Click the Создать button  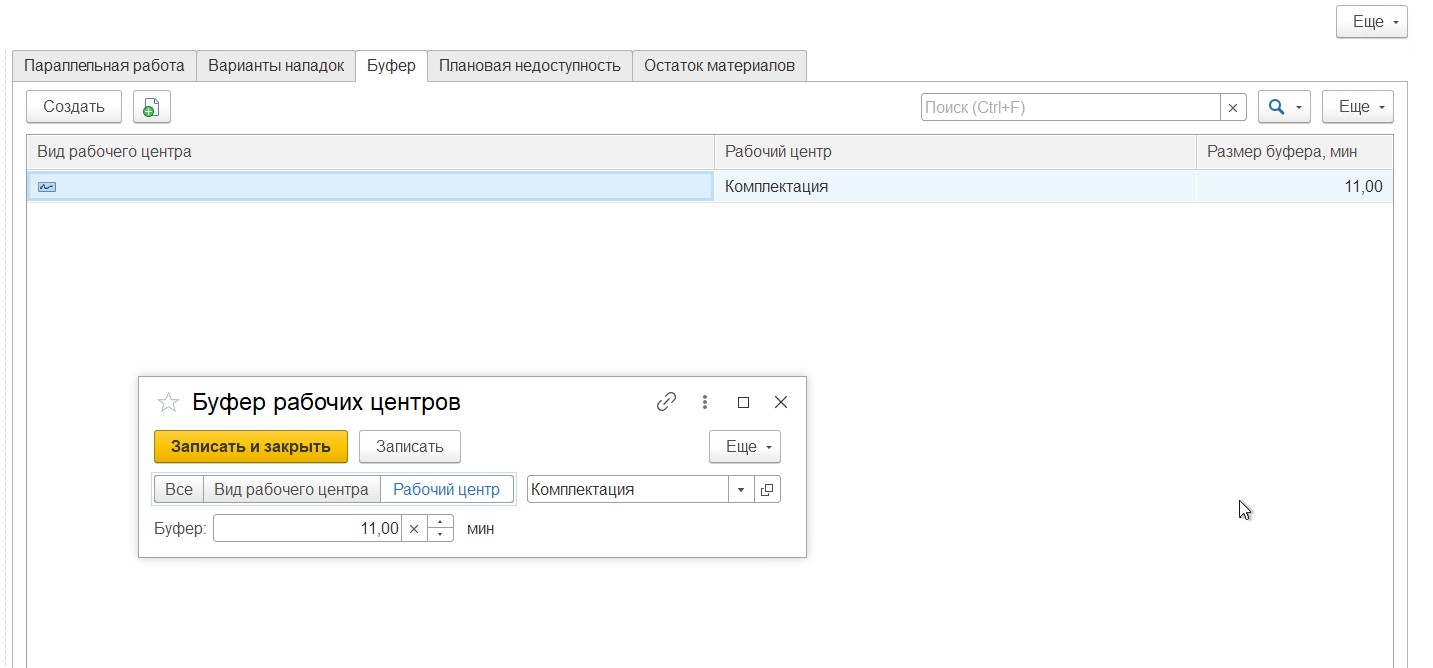click(x=74, y=107)
